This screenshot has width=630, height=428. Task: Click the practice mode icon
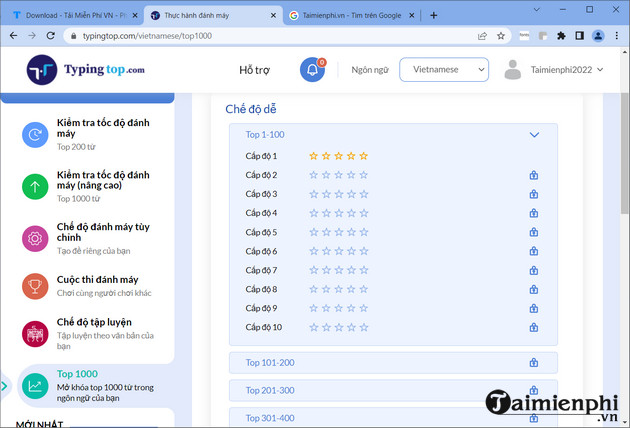point(35,334)
